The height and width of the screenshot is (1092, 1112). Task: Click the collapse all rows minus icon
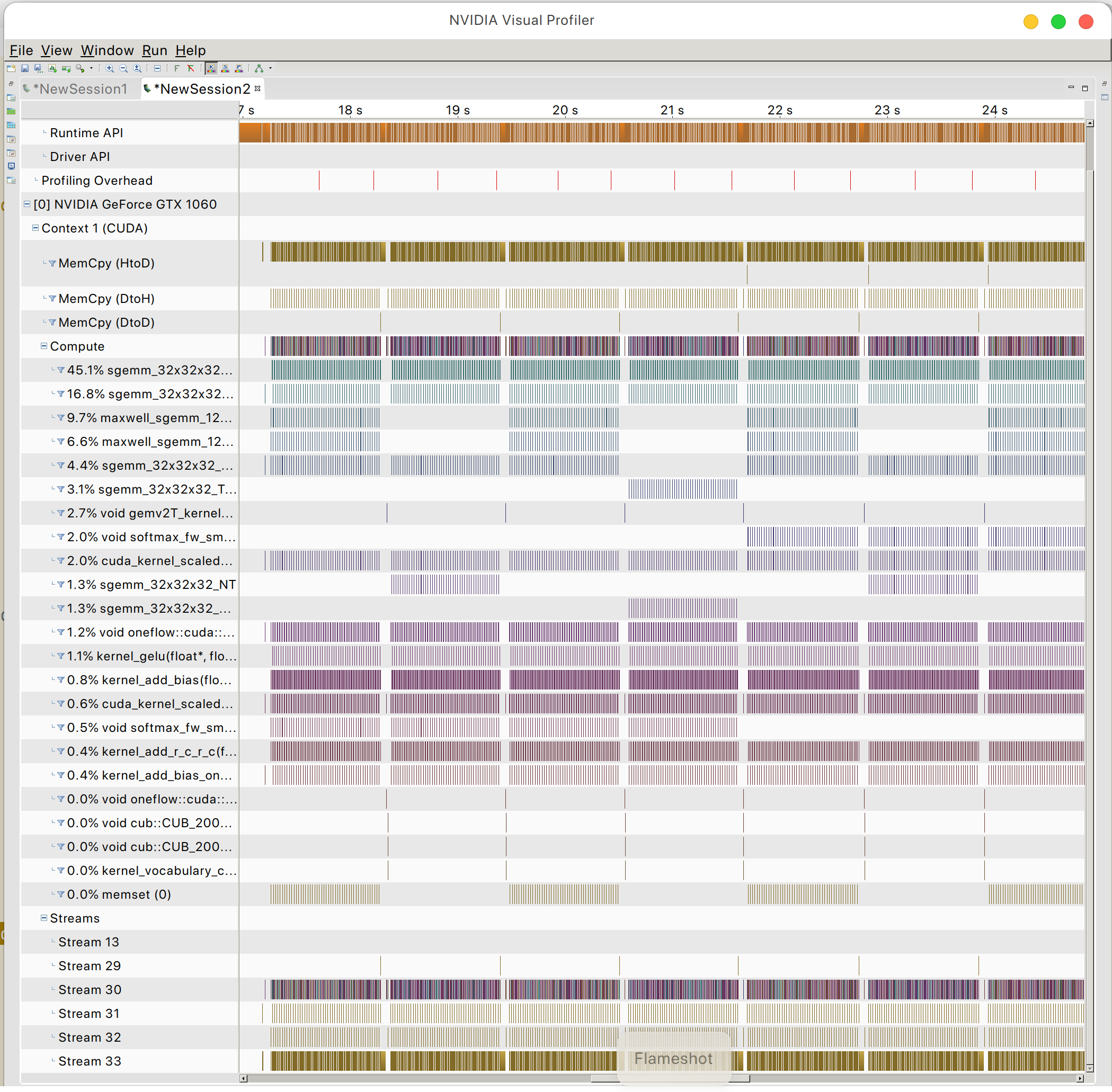coord(157,69)
